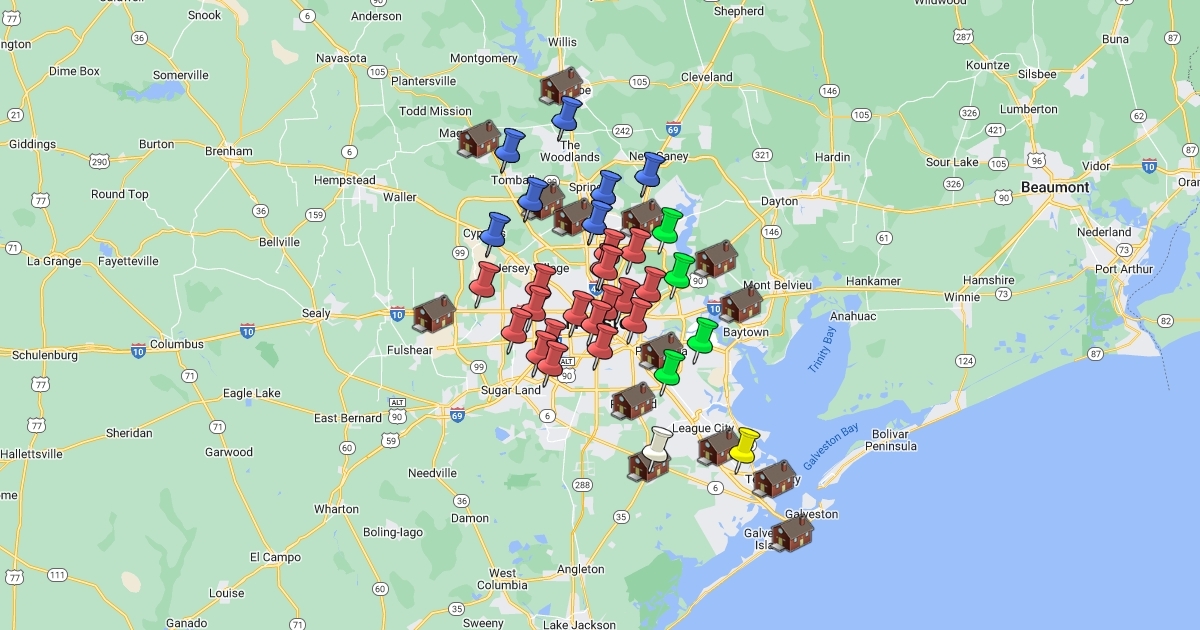This screenshot has height=630, width=1200.
Task: Click the Bellville label
Action: click(279, 241)
